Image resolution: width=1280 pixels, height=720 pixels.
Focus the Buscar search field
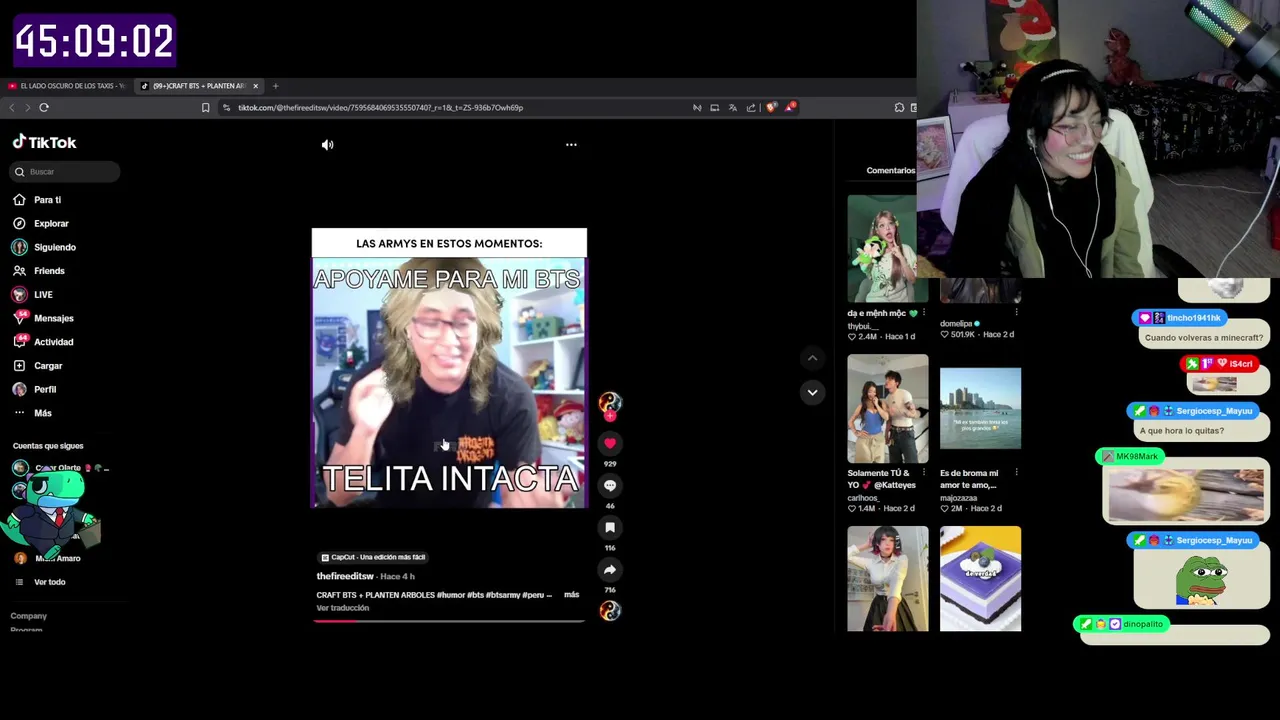pyautogui.click(x=65, y=172)
